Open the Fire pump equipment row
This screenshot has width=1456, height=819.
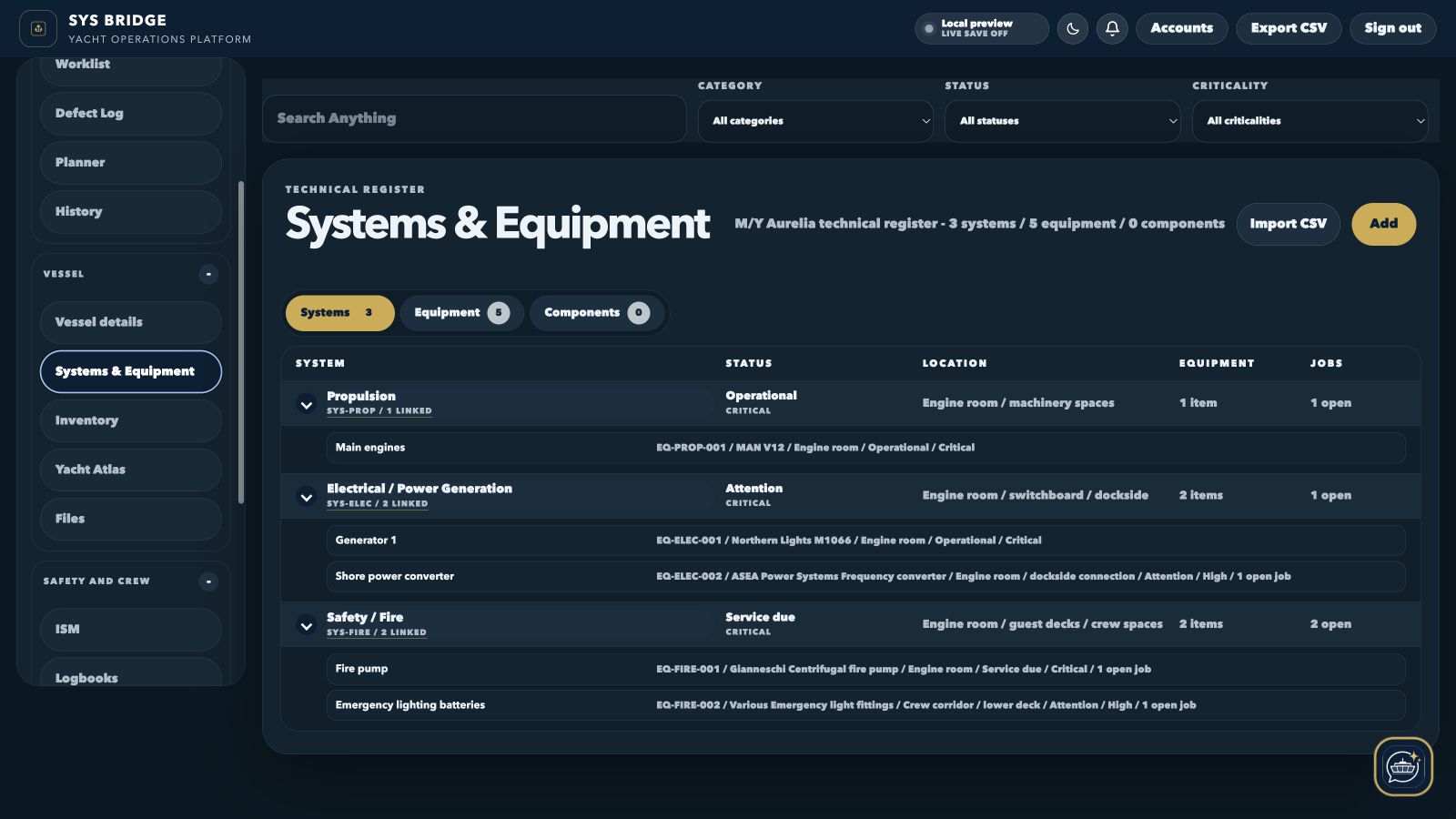click(x=865, y=669)
